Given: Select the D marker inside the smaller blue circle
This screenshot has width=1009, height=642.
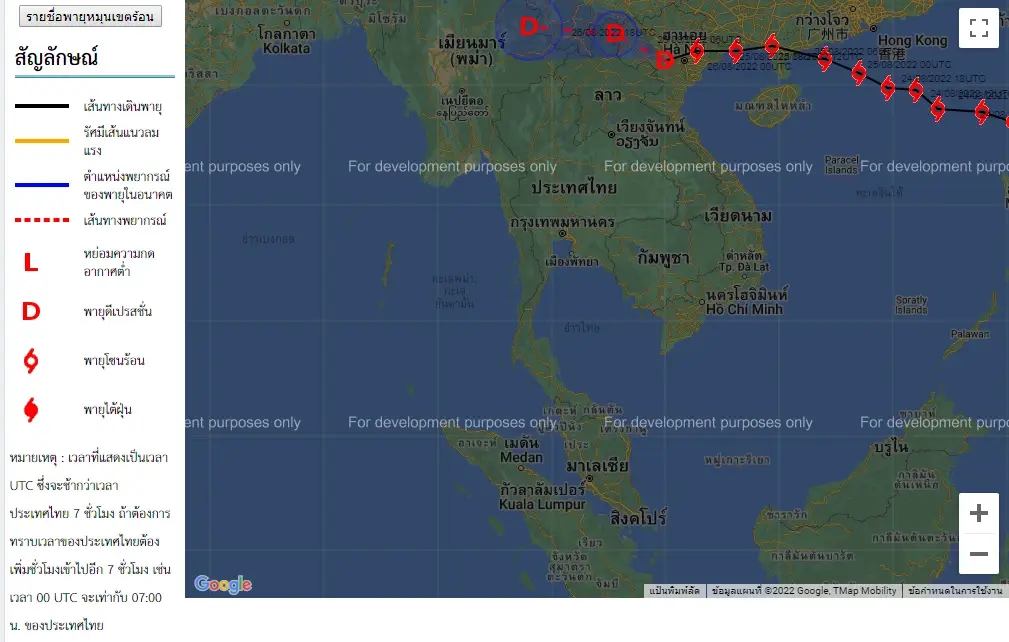Looking at the screenshot, I should coord(615,33).
